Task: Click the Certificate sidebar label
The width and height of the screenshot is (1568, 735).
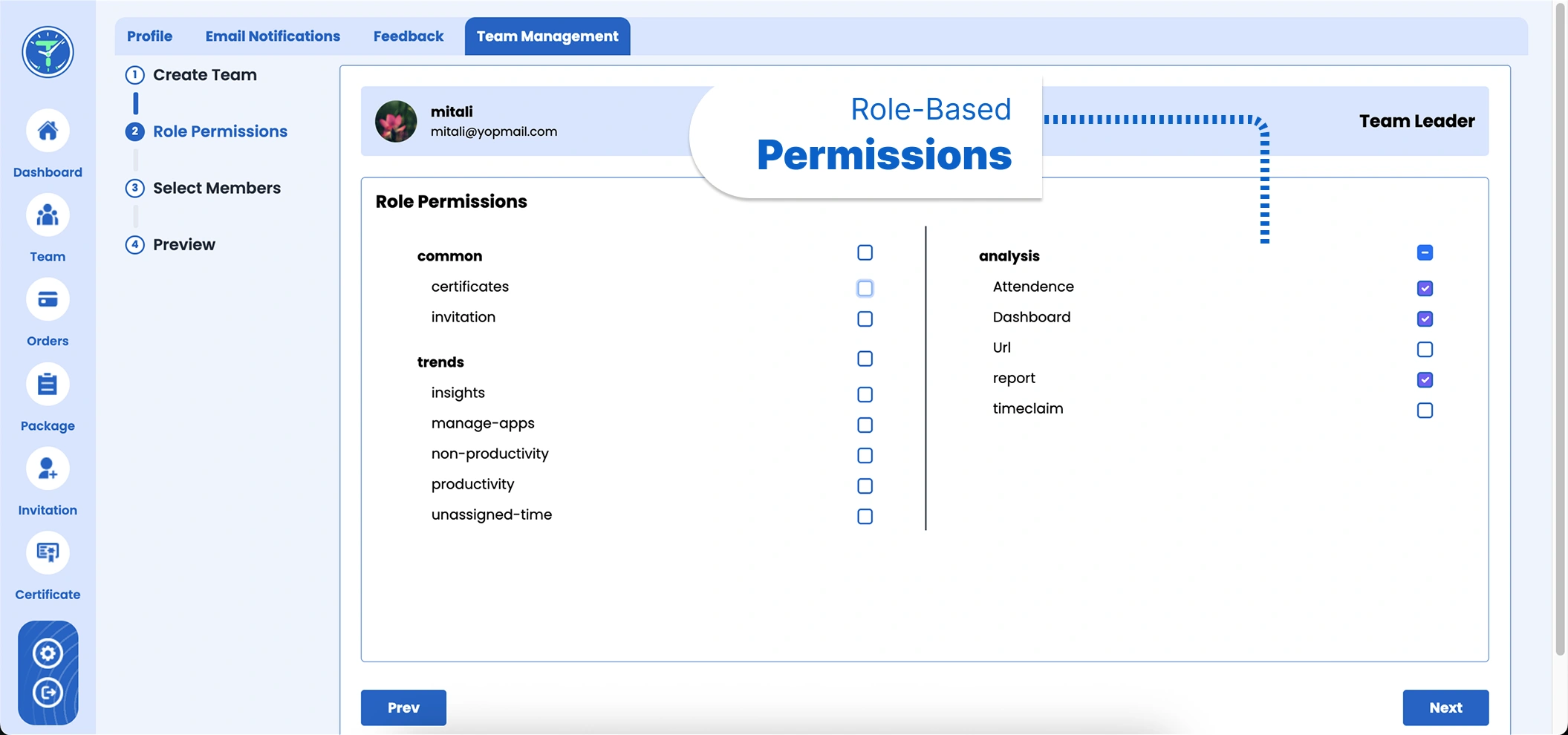Action: 48,595
